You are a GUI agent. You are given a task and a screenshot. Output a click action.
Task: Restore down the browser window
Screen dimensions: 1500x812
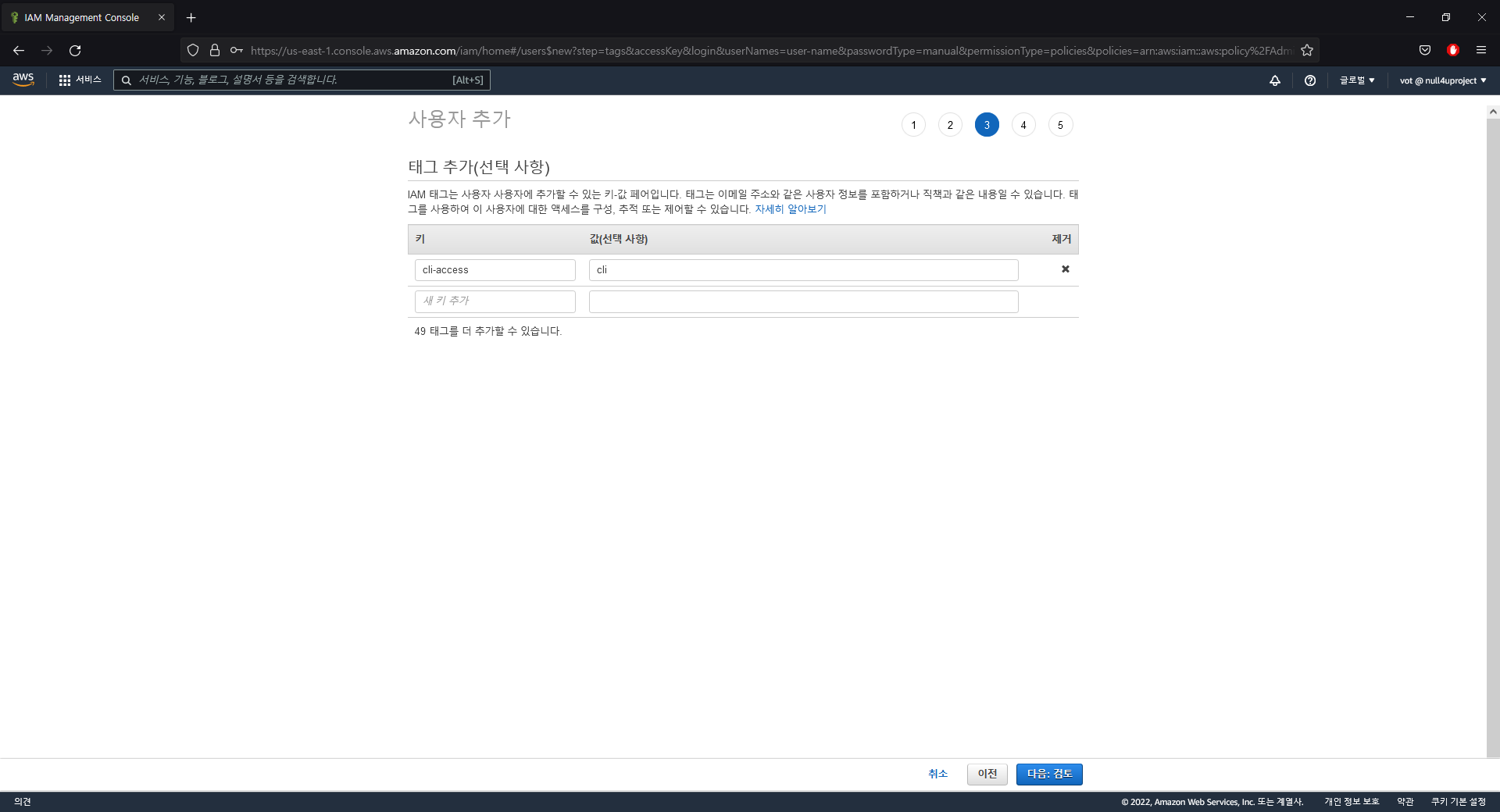tap(1446, 17)
